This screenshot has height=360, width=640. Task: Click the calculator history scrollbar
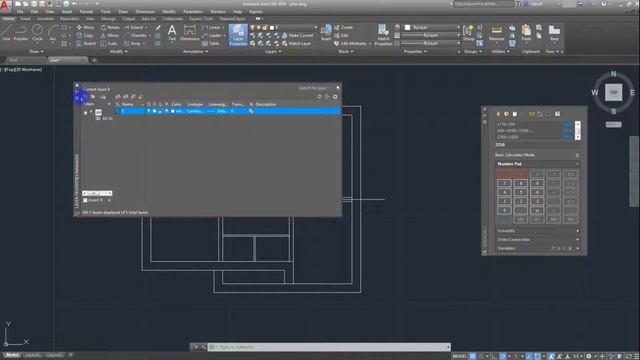click(577, 131)
